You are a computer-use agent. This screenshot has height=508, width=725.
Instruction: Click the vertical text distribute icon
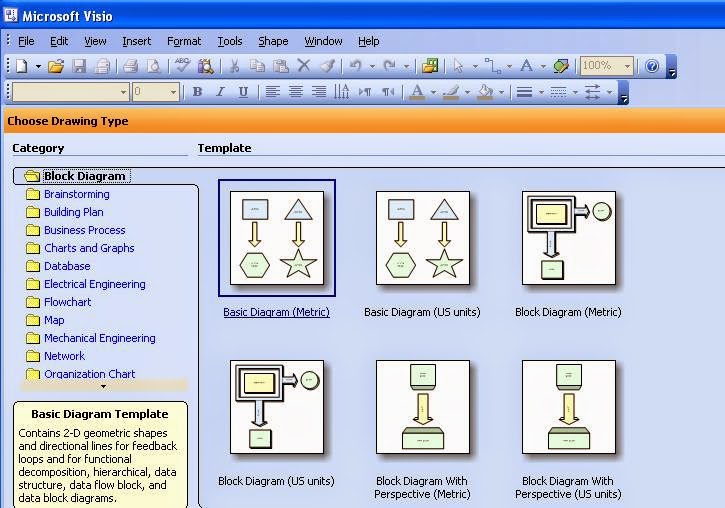coord(342,92)
